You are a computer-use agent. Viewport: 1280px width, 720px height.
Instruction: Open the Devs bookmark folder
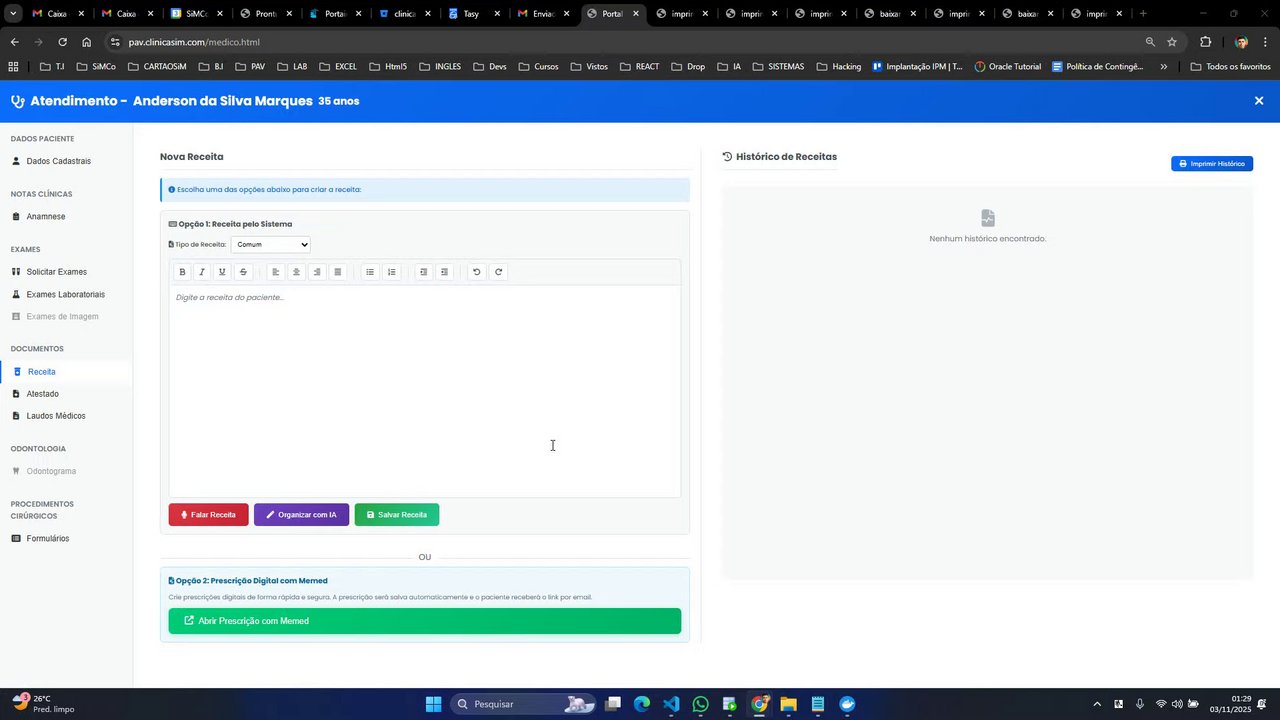(488, 67)
